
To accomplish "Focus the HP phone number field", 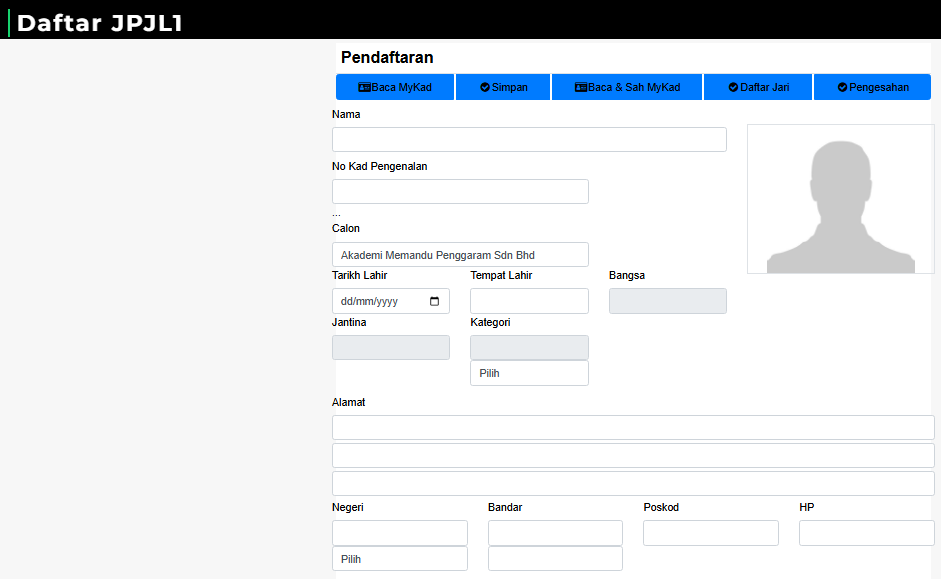I will tap(867, 533).
